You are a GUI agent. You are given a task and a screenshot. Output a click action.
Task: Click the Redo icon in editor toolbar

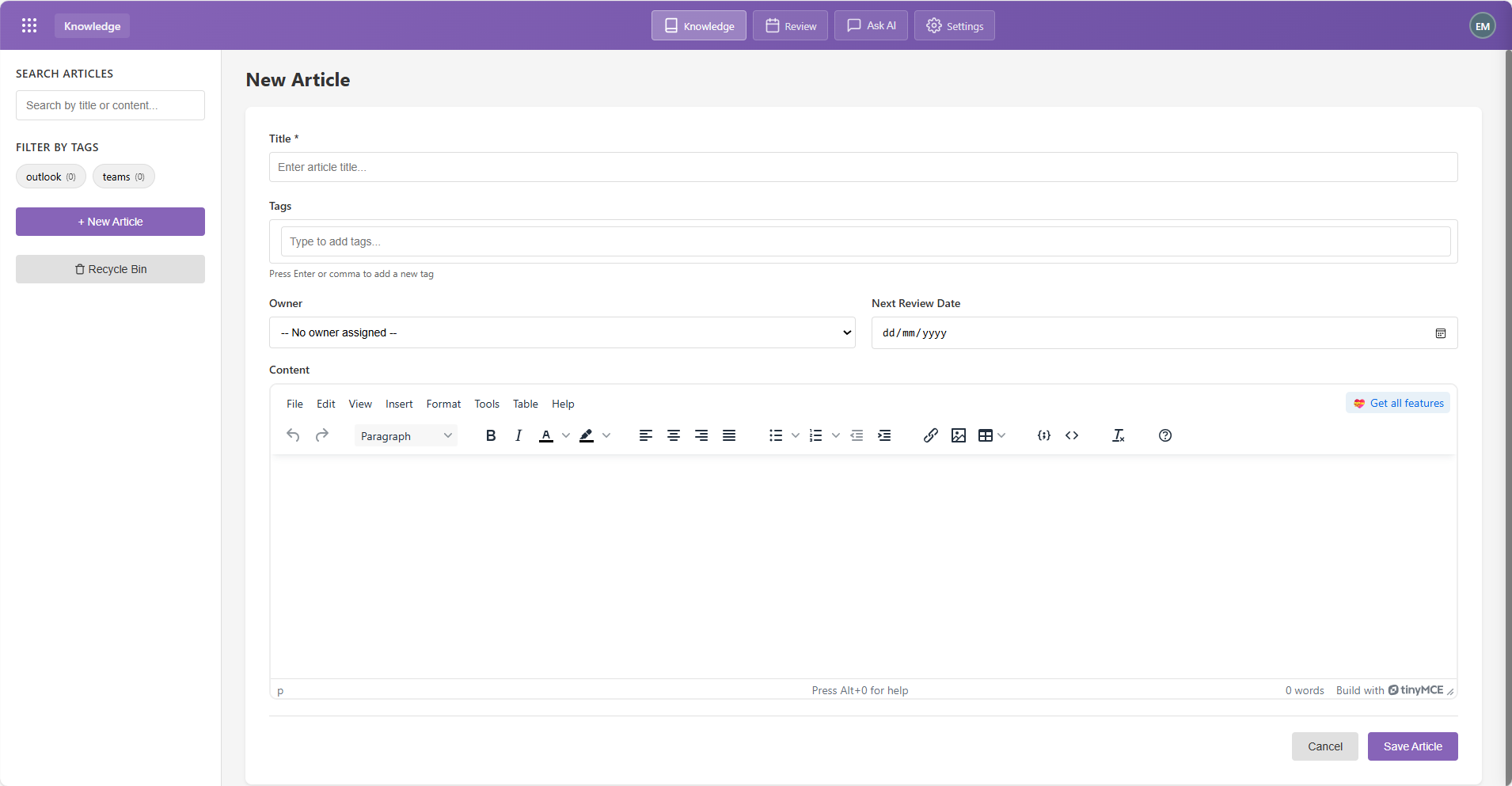pyautogui.click(x=321, y=435)
